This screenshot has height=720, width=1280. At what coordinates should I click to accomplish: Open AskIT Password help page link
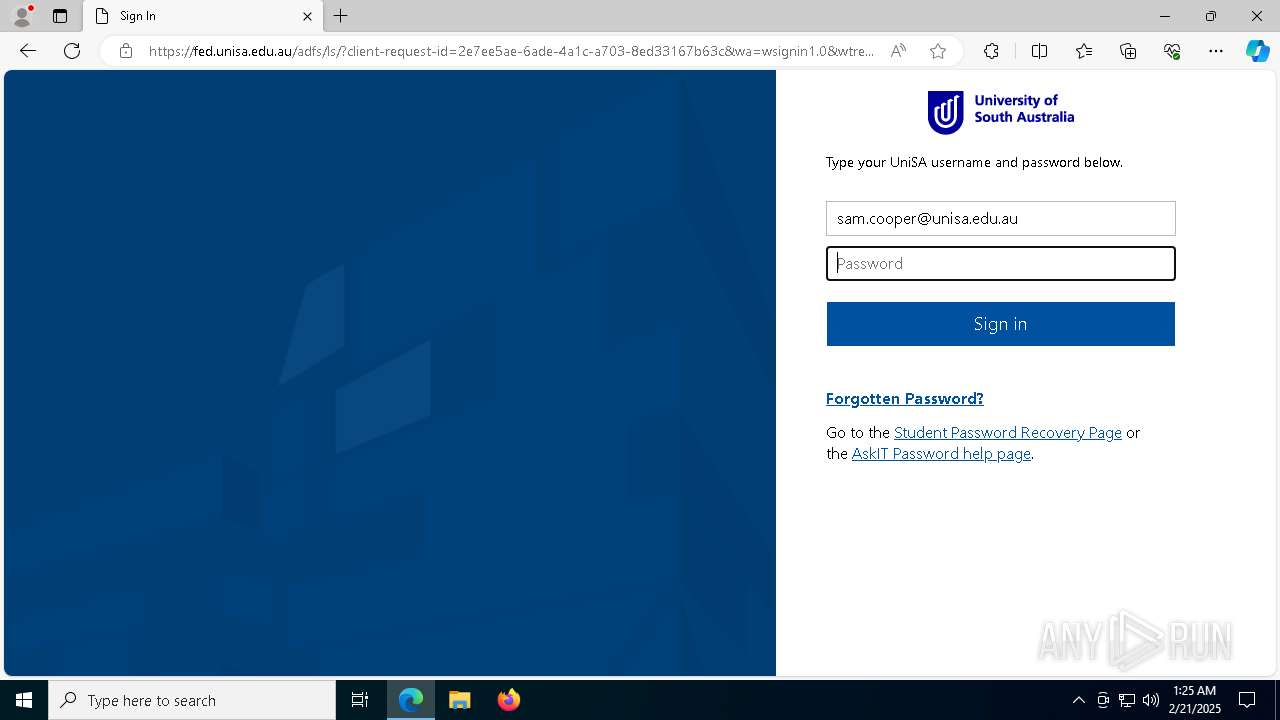tap(941, 453)
